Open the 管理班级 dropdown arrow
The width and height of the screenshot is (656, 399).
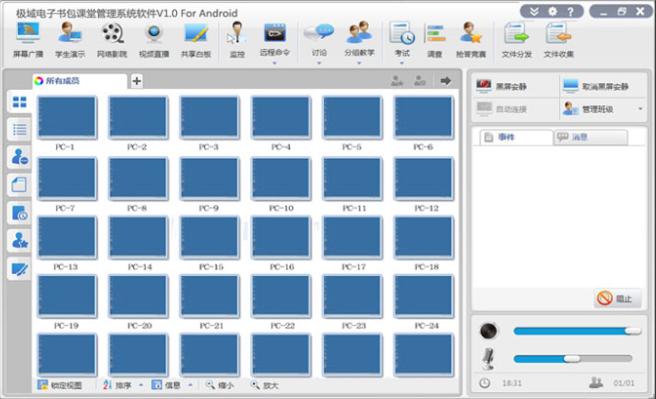coord(640,109)
